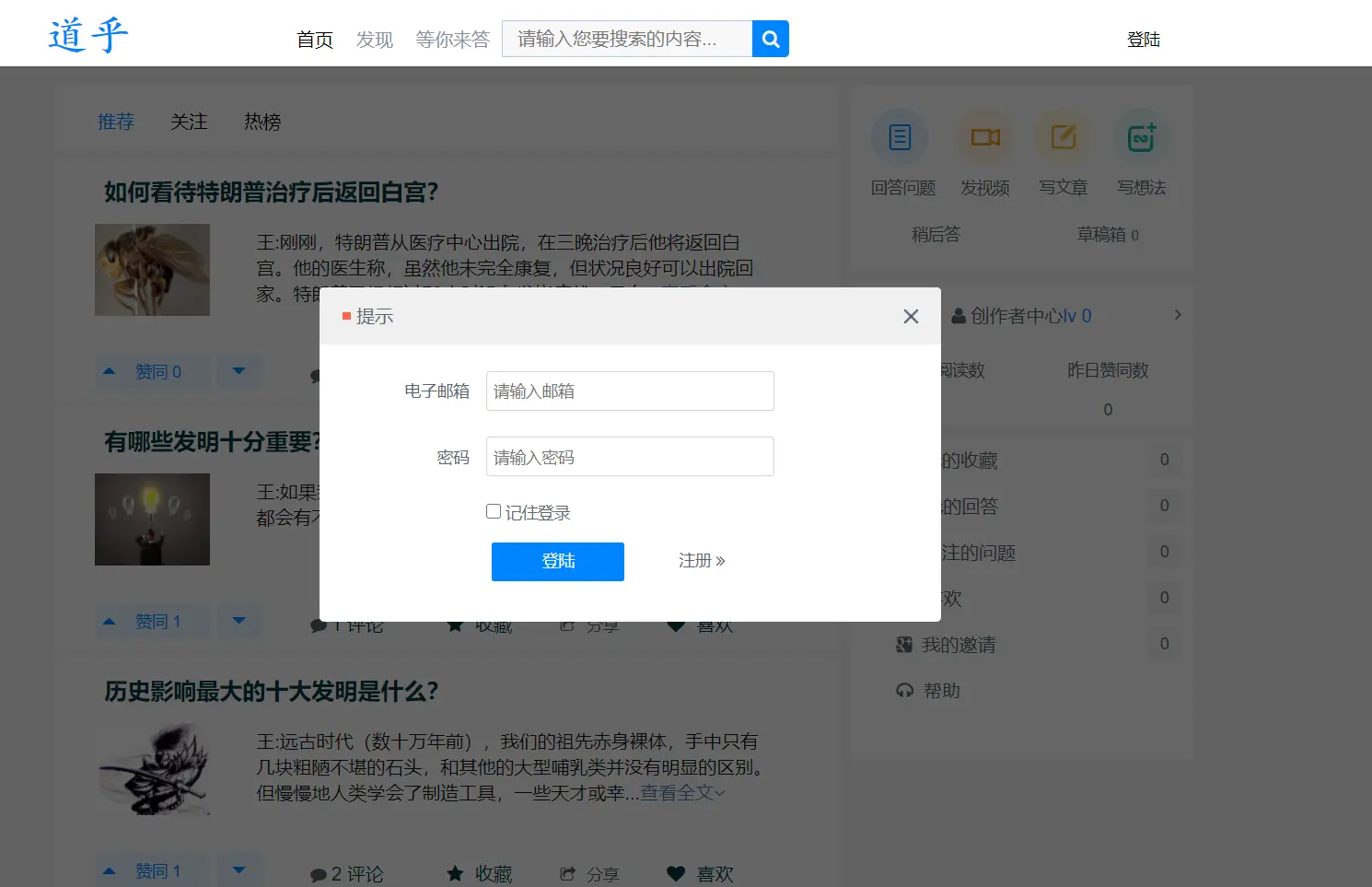Enable the 记住登录 remember login checkbox
This screenshot has height=887, width=1372.
494,510
